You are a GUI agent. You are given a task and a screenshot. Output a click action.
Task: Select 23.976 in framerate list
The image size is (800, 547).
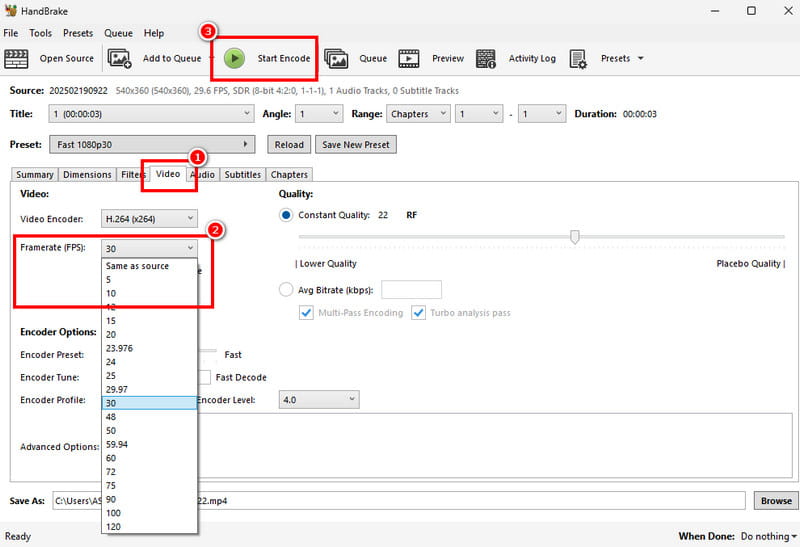(149, 348)
